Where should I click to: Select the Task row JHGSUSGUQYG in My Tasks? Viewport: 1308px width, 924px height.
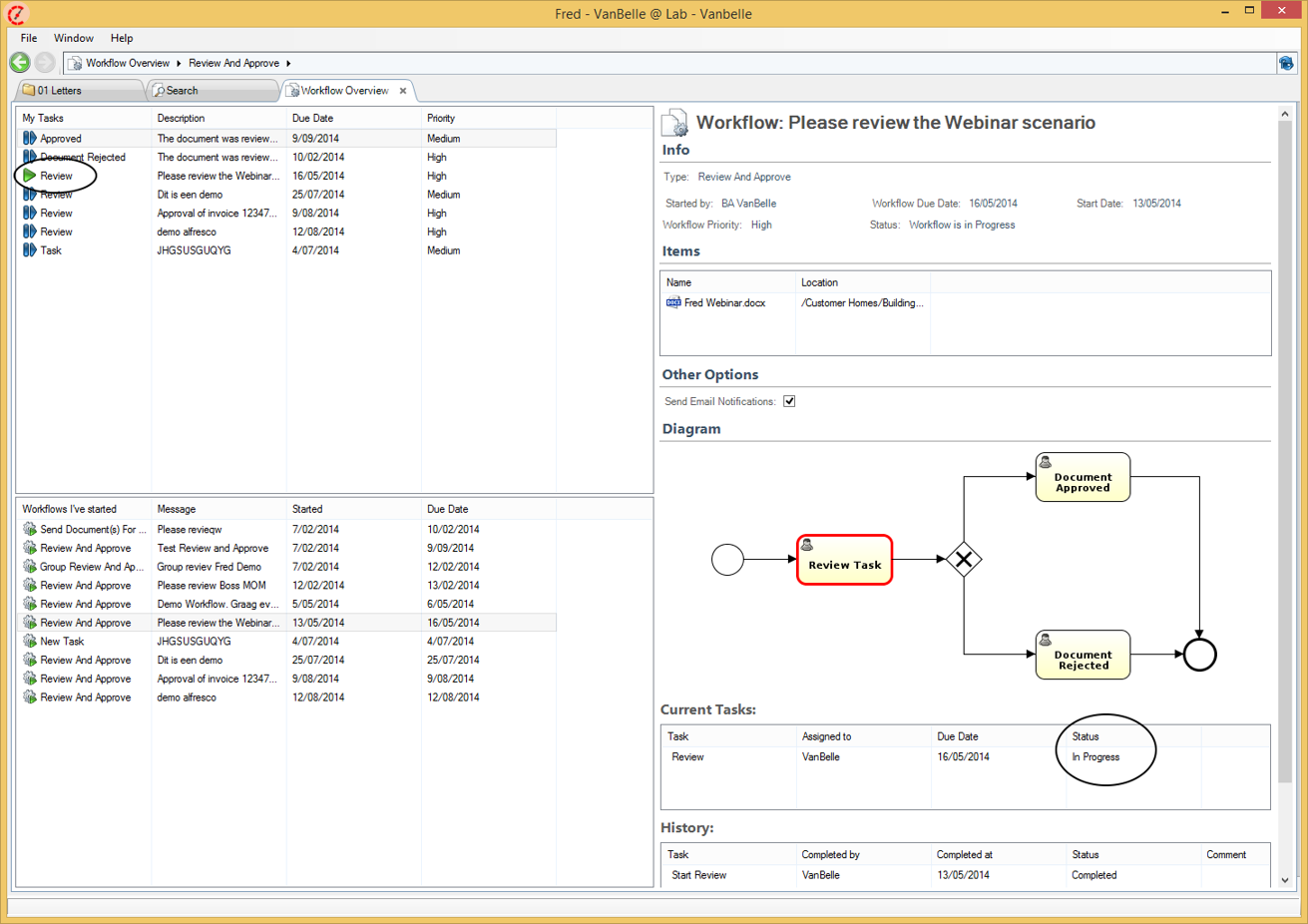52,250
